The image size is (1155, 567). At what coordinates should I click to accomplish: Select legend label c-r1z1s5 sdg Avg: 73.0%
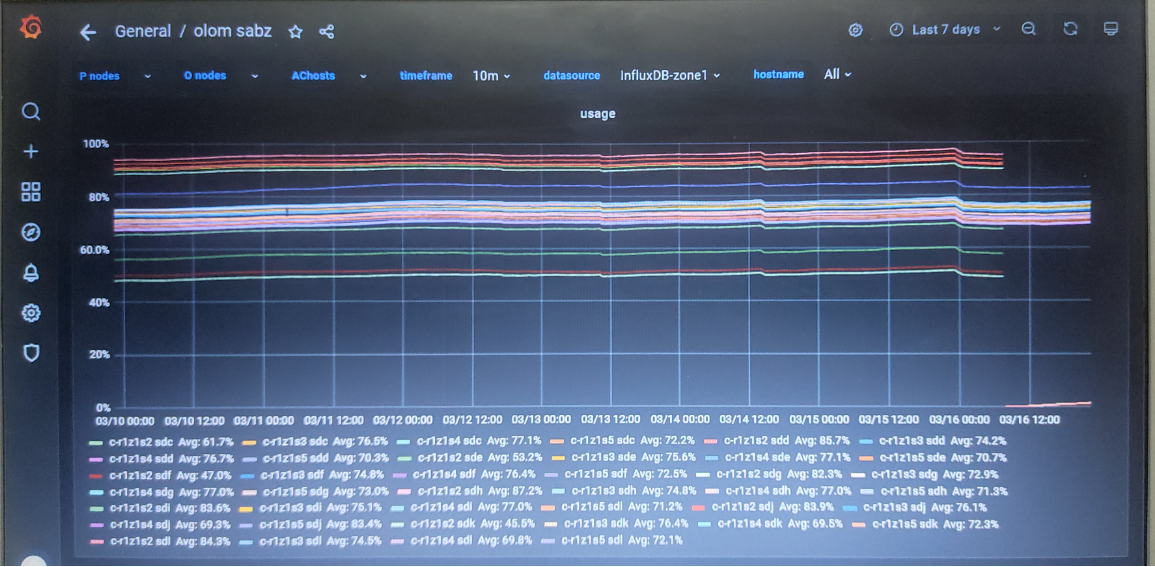pos(325,491)
